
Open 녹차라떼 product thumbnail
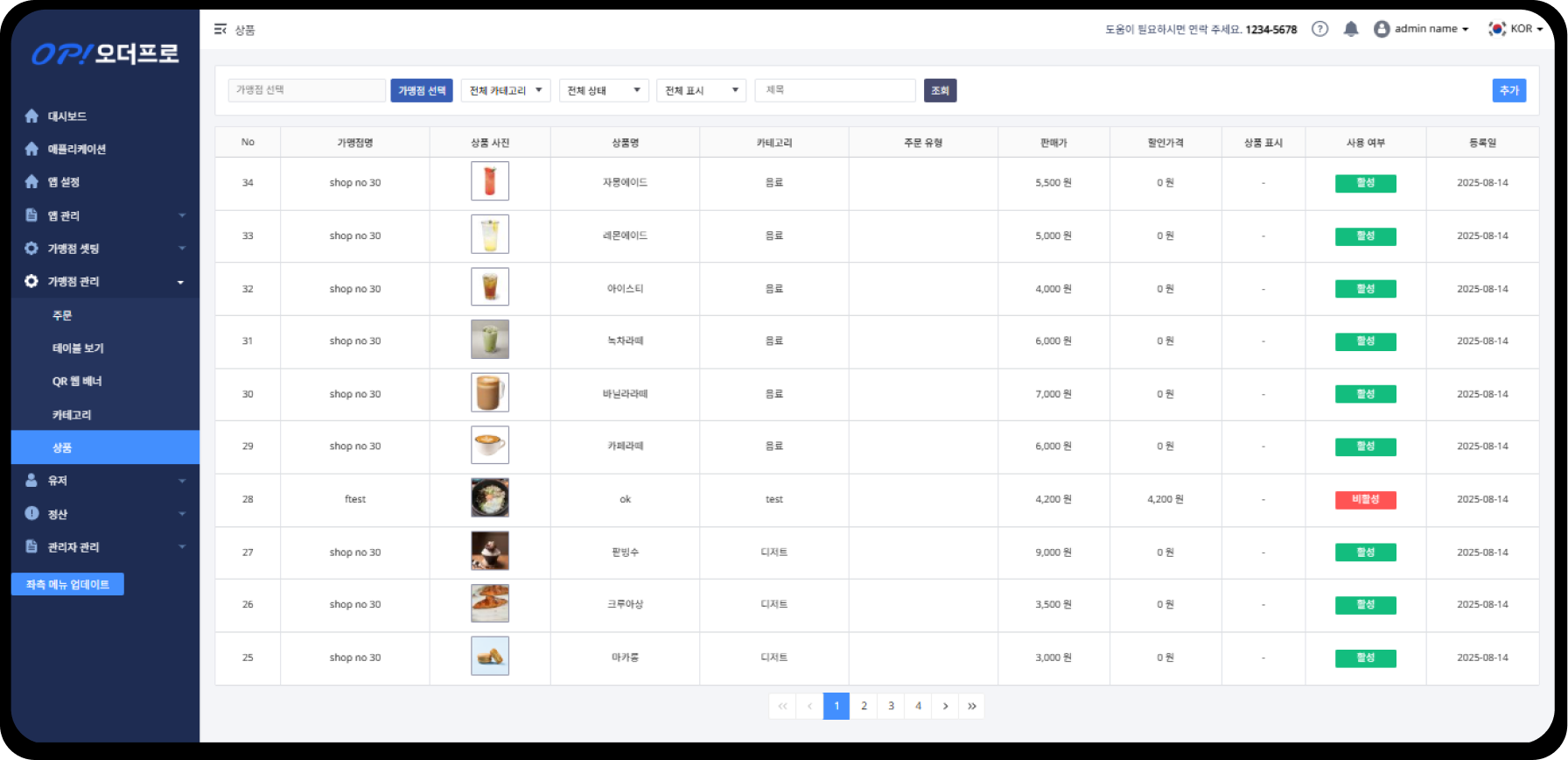coord(490,340)
